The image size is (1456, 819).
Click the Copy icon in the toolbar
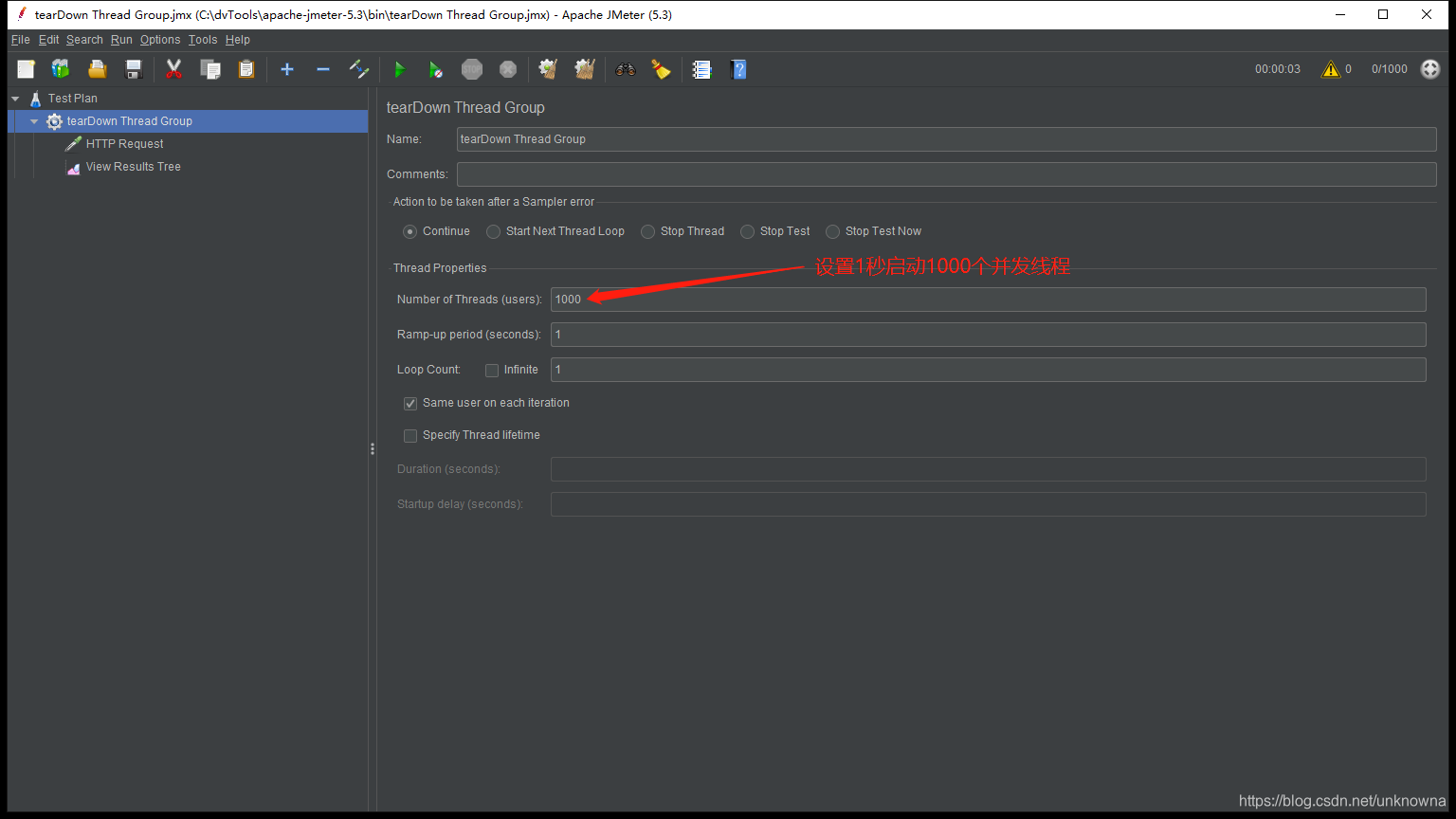[x=210, y=69]
